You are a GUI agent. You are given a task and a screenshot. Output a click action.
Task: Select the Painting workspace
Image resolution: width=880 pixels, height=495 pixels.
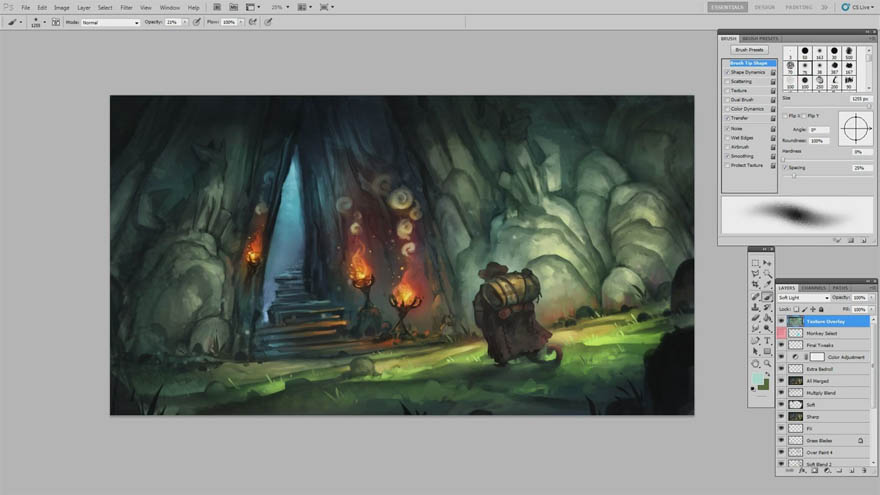coord(798,7)
